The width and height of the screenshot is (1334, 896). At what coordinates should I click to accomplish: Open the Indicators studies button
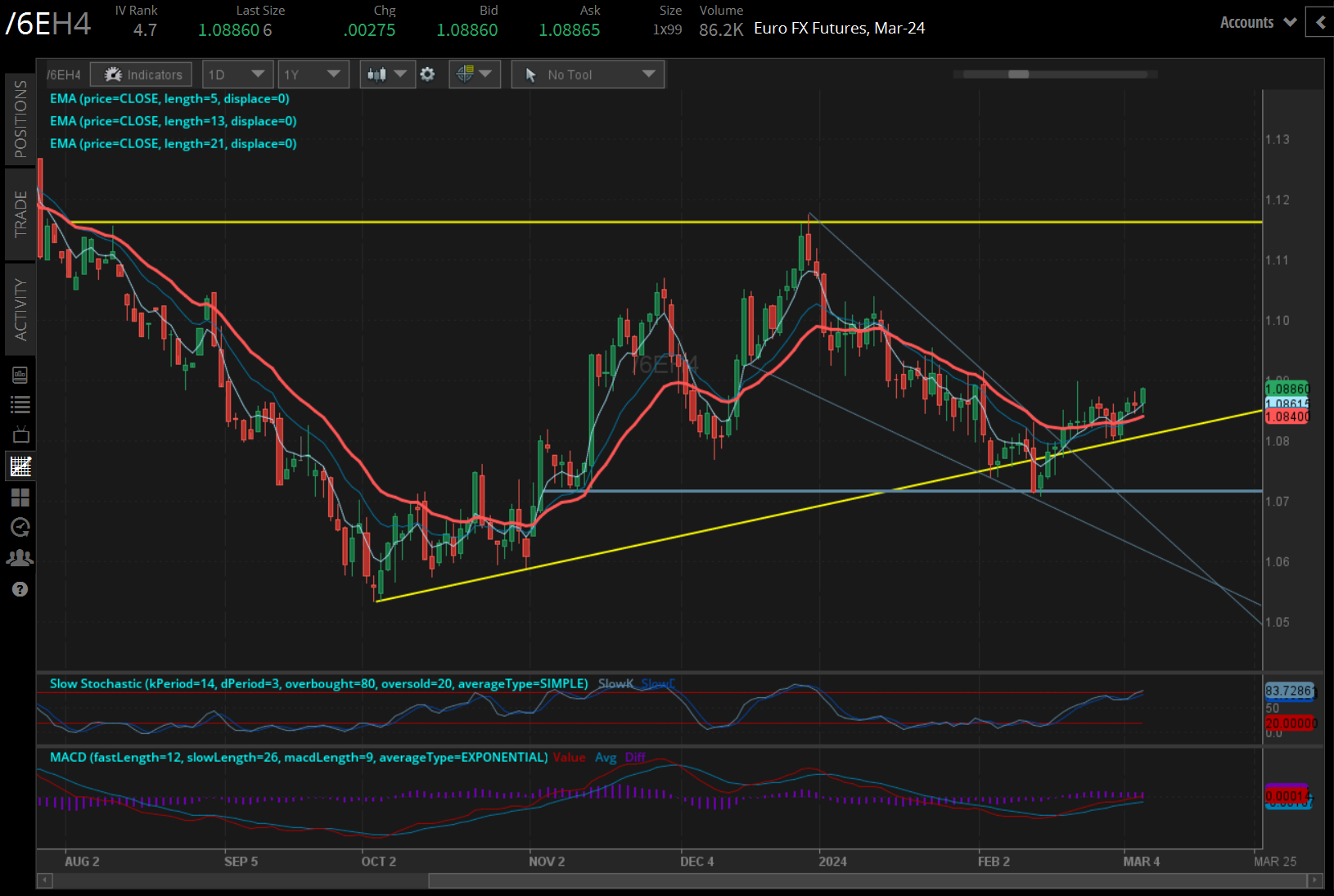142,74
